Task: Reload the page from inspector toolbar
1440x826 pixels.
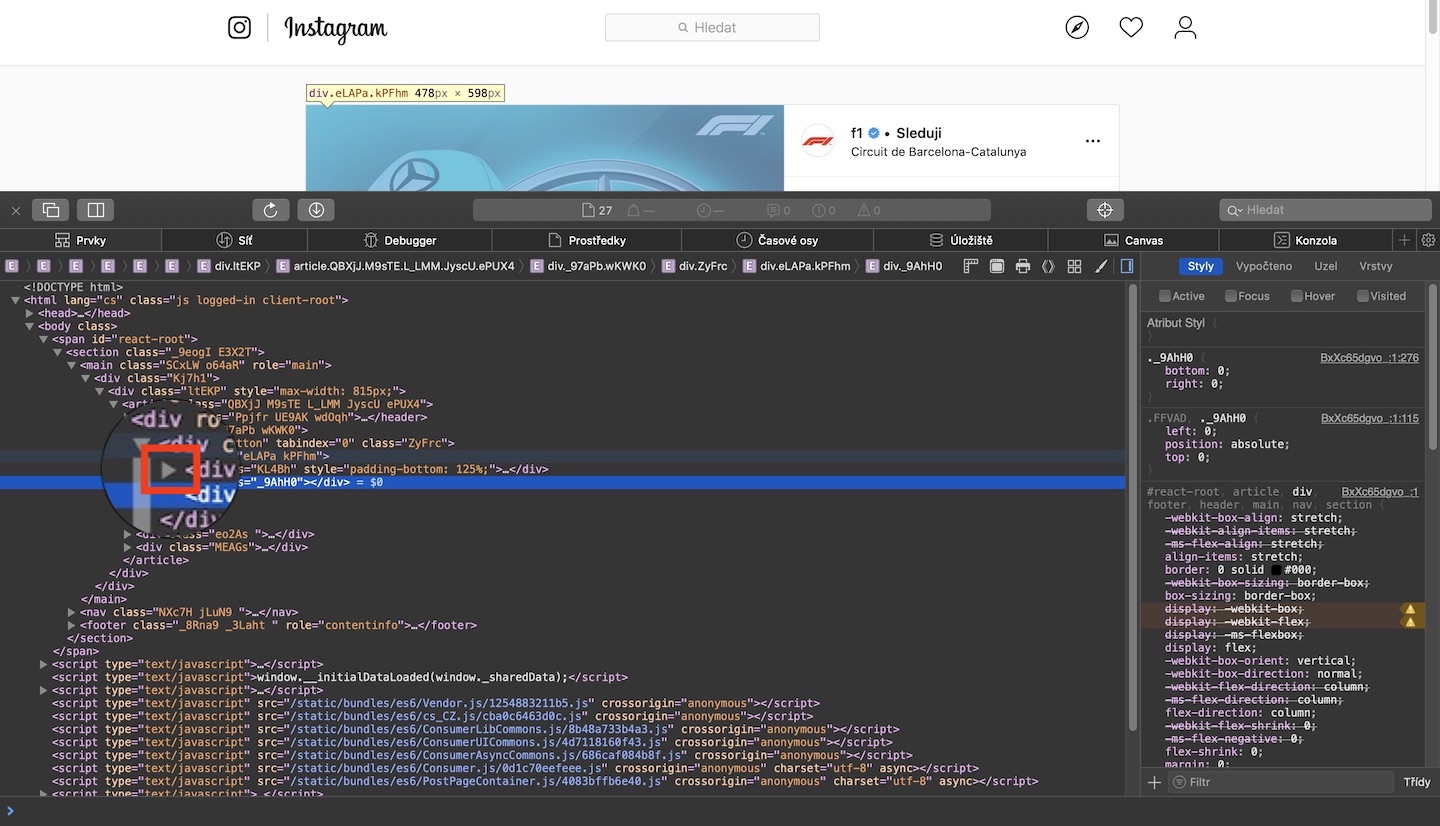Action: 270,210
